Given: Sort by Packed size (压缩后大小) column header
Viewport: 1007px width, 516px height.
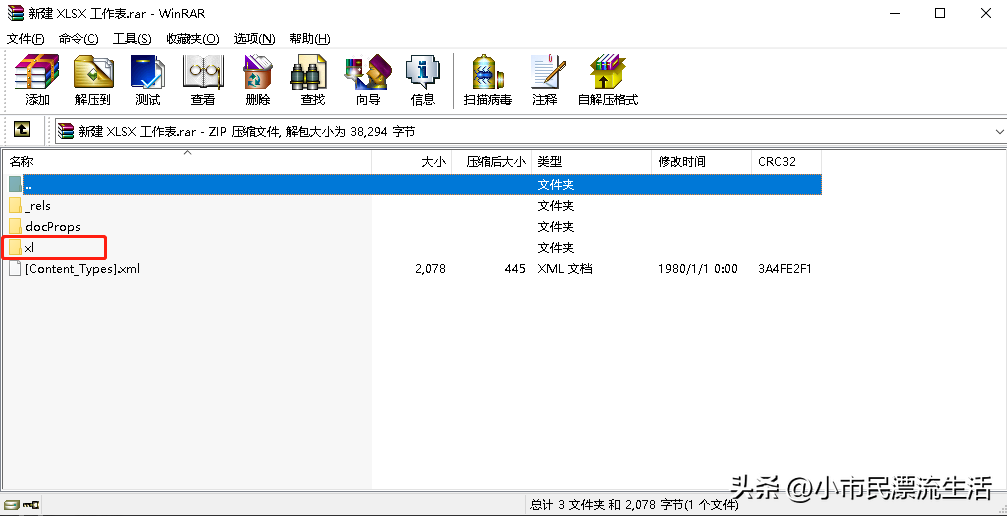Looking at the screenshot, I should [492, 162].
